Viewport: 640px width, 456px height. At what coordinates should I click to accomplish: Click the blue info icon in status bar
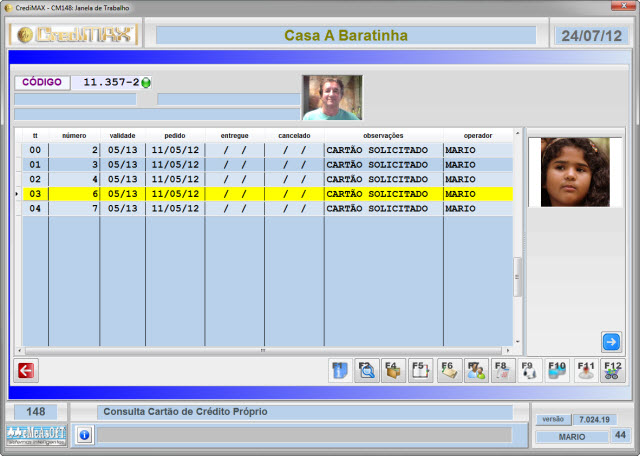pos(84,435)
